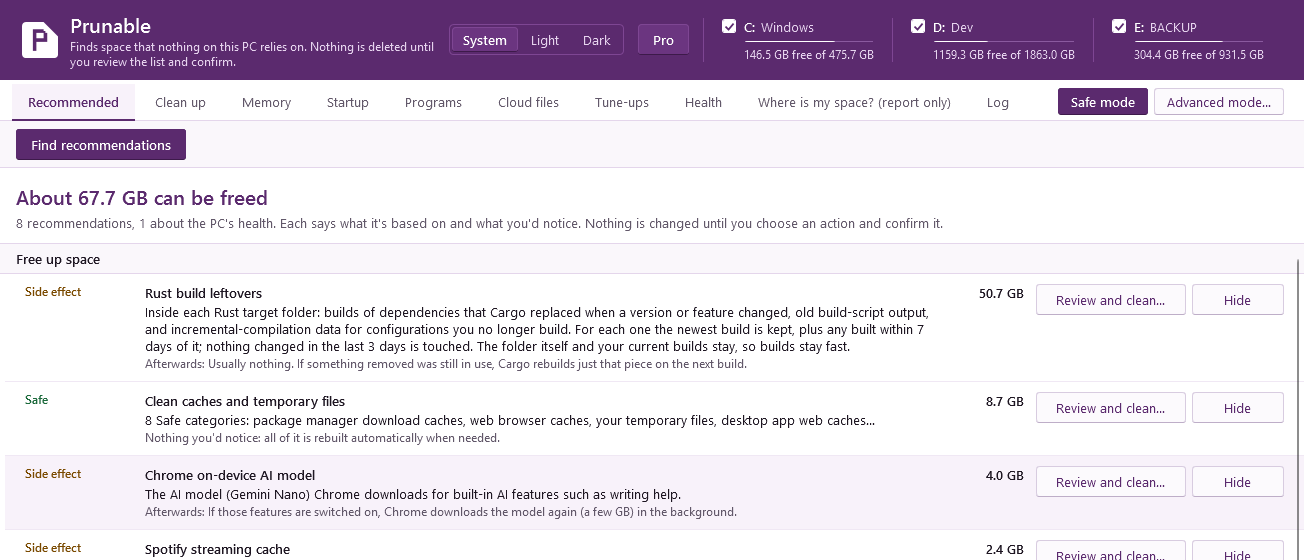View the Health tab
1304x560 pixels.
pyautogui.click(x=703, y=102)
